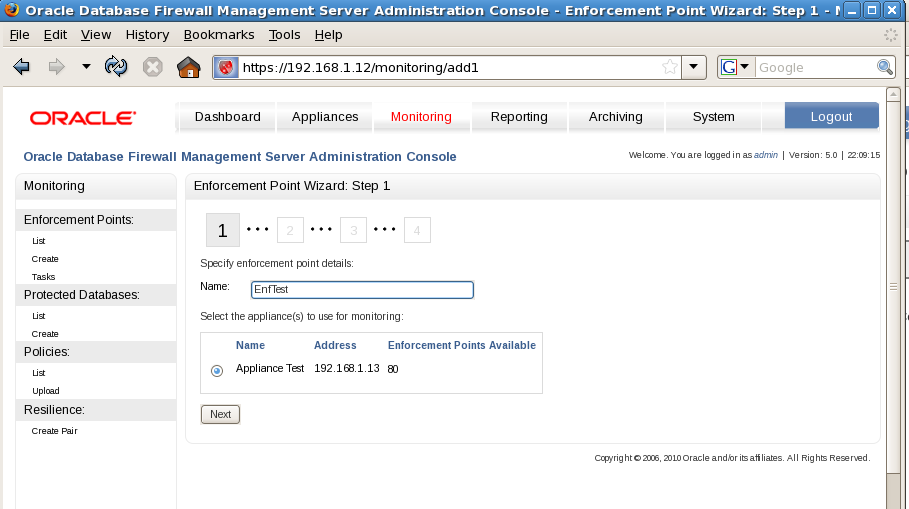Open the search engine selector dropdown
Screen dimensions: 909x509
point(736,67)
